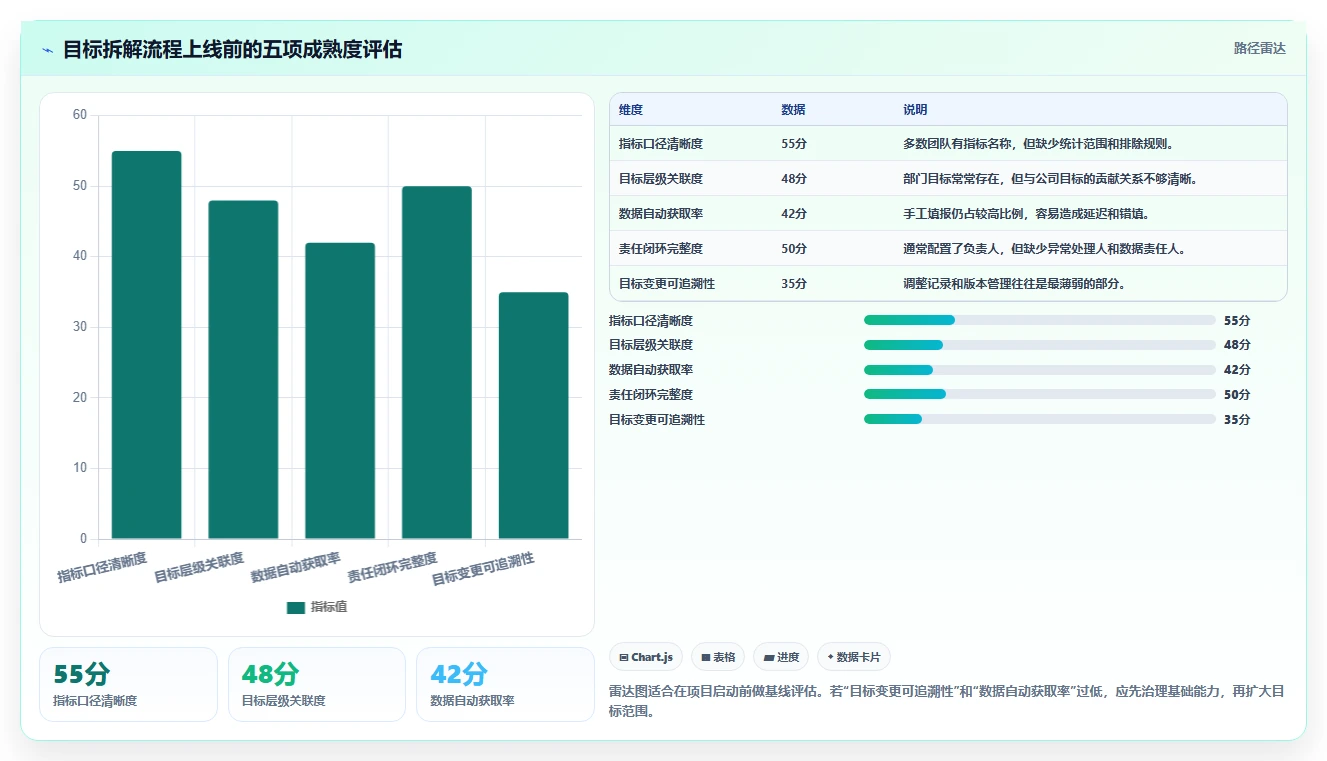Click the page title 目标拆解流程上线前的五项成熟度评估
The height and width of the screenshot is (761, 1327).
point(233,50)
